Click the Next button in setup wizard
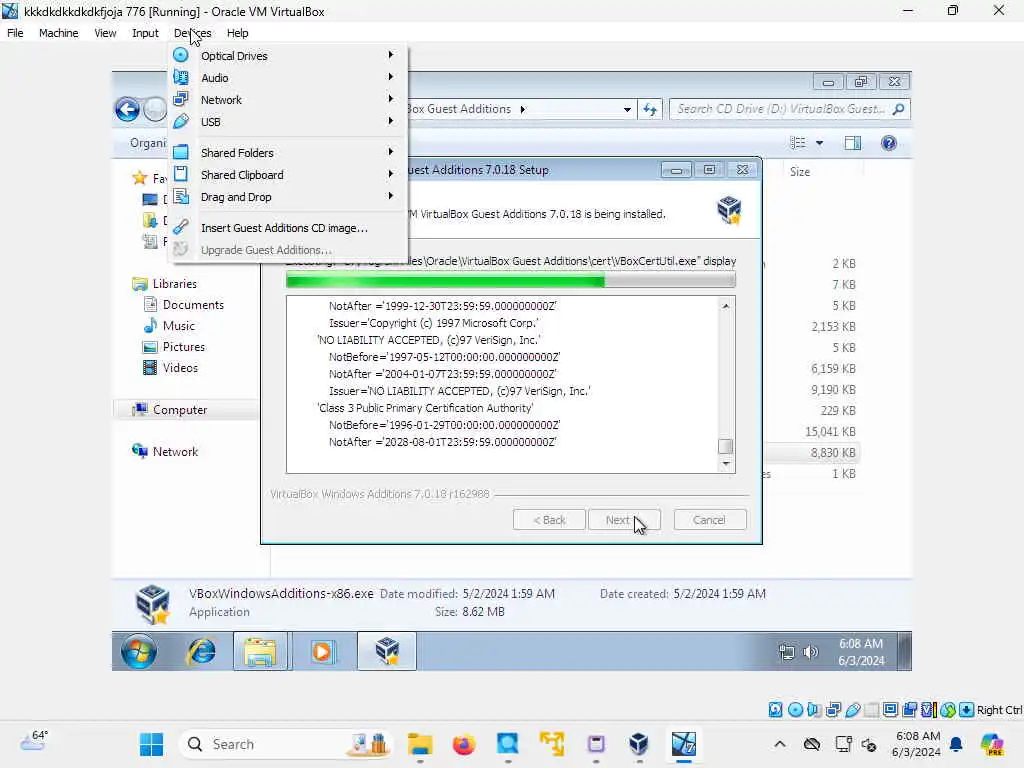1024x768 pixels. (624, 520)
